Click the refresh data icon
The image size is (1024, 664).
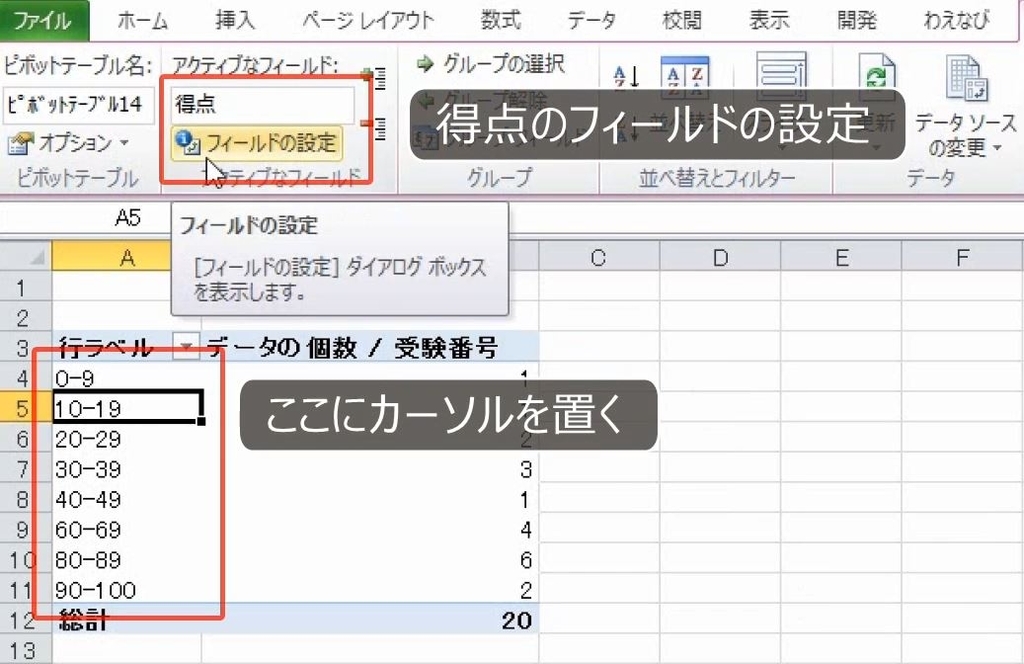coord(876,77)
